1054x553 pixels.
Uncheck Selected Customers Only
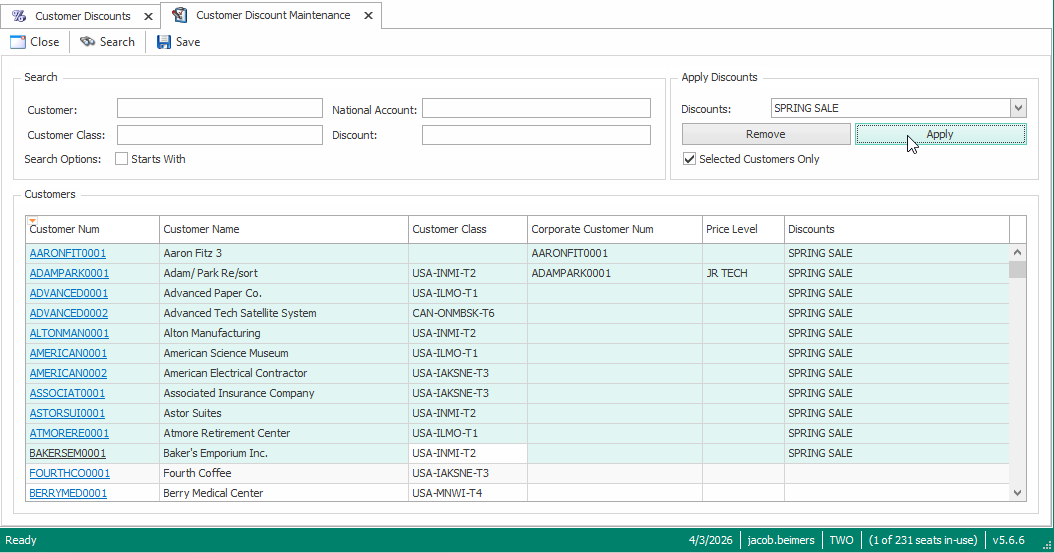689,159
